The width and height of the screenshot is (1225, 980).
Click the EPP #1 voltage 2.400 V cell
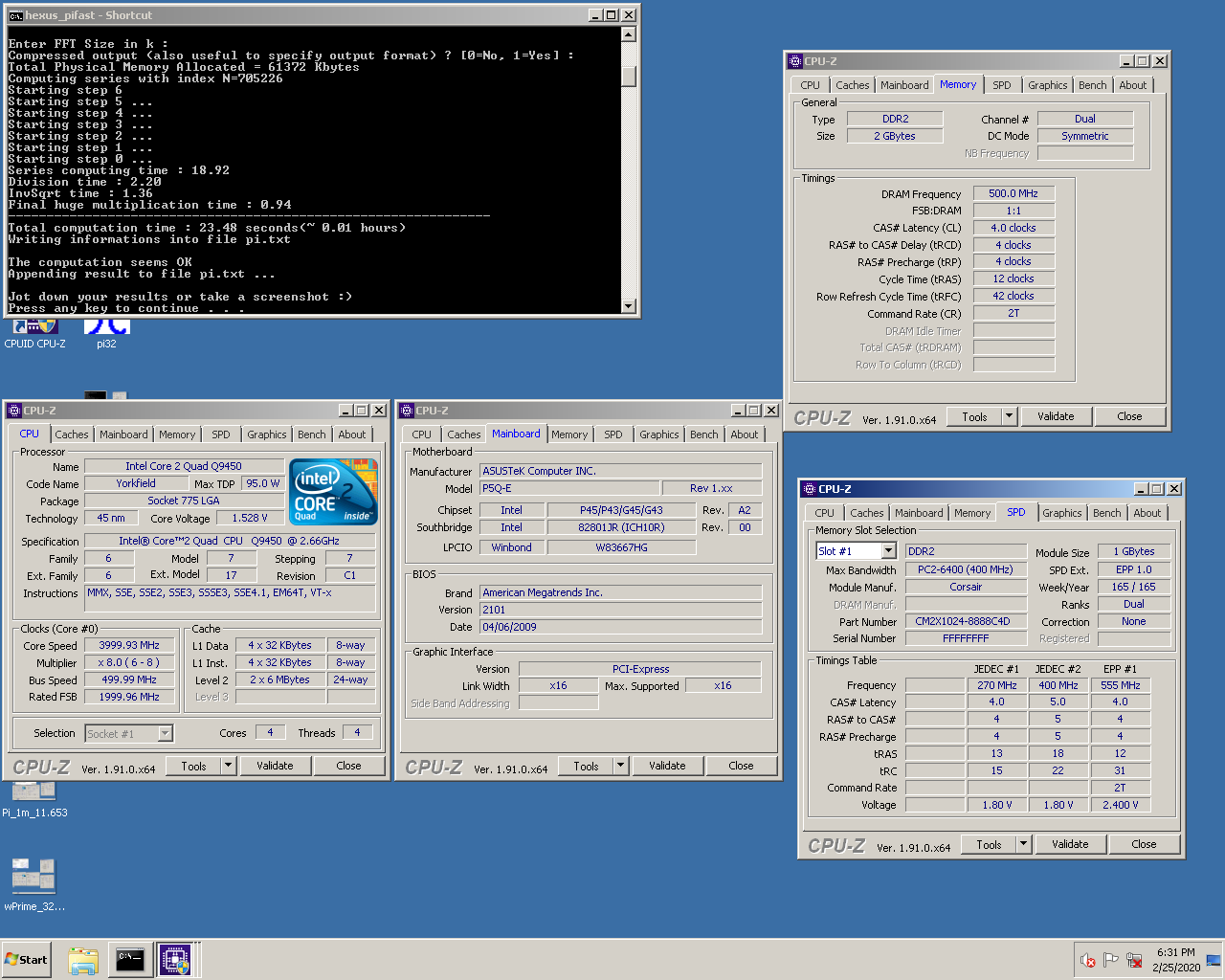(1120, 805)
